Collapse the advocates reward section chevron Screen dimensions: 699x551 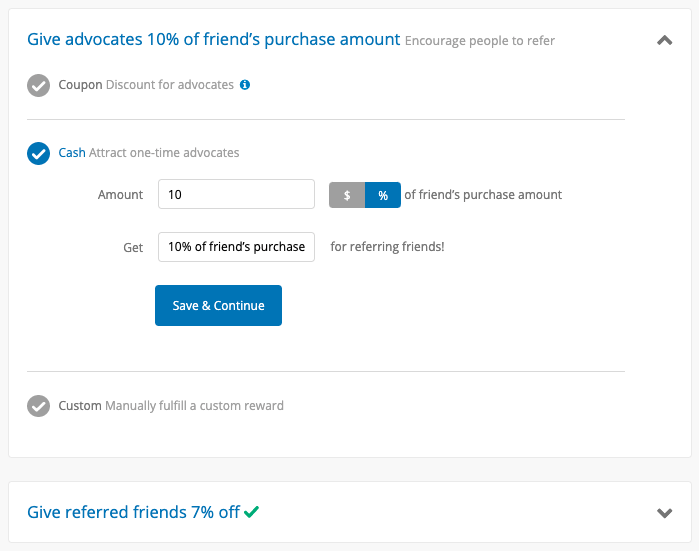pos(664,41)
